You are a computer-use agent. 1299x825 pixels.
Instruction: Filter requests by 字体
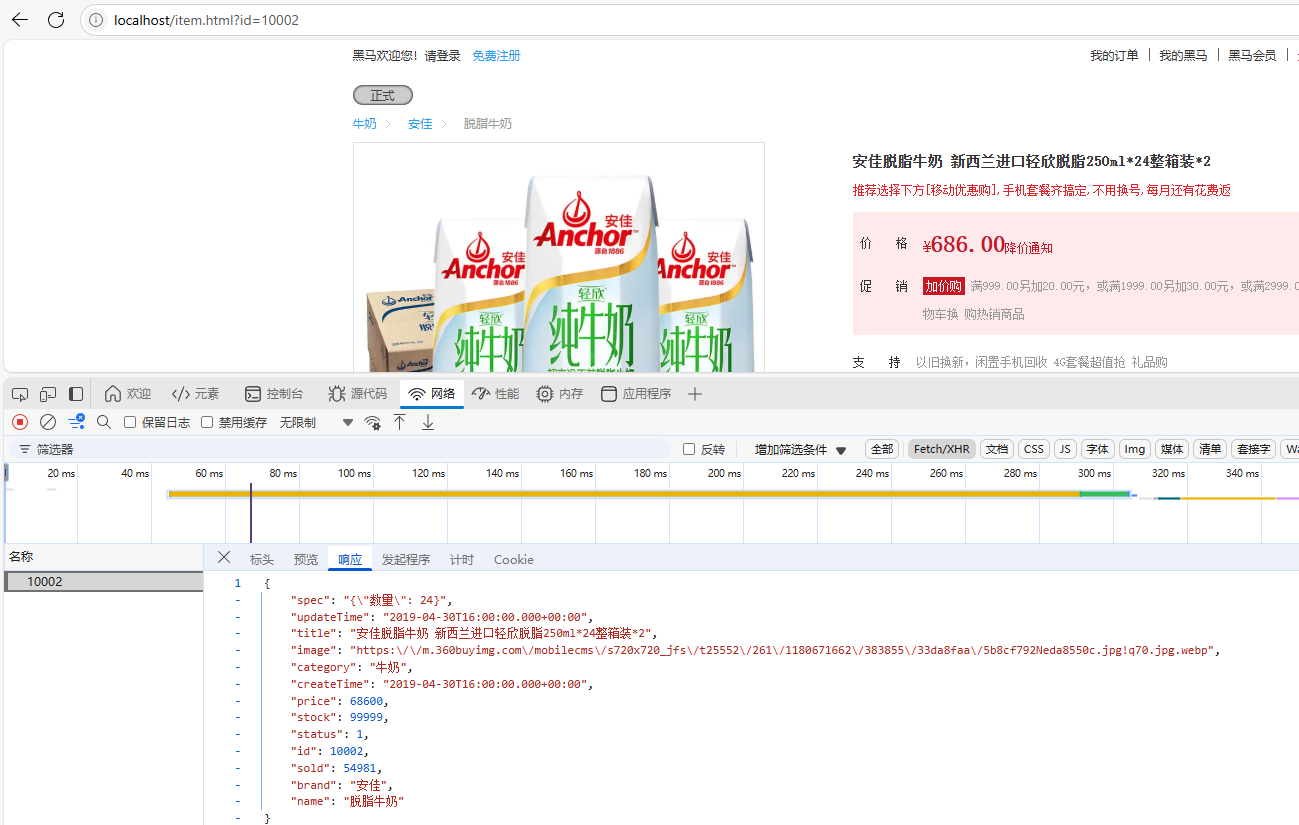coord(1098,450)
